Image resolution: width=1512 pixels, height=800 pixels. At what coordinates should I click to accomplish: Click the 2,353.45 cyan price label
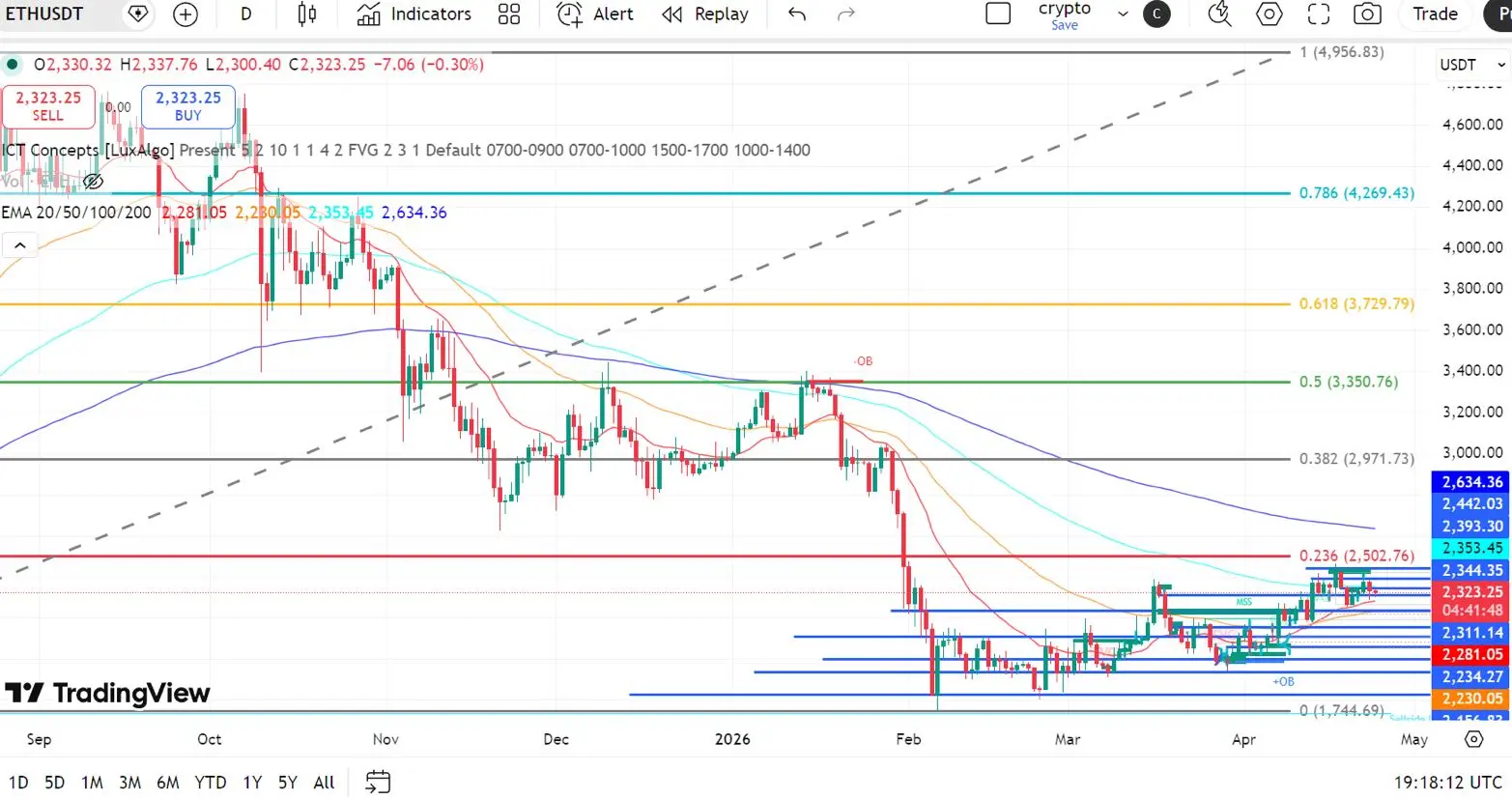tap(1471, 549)
